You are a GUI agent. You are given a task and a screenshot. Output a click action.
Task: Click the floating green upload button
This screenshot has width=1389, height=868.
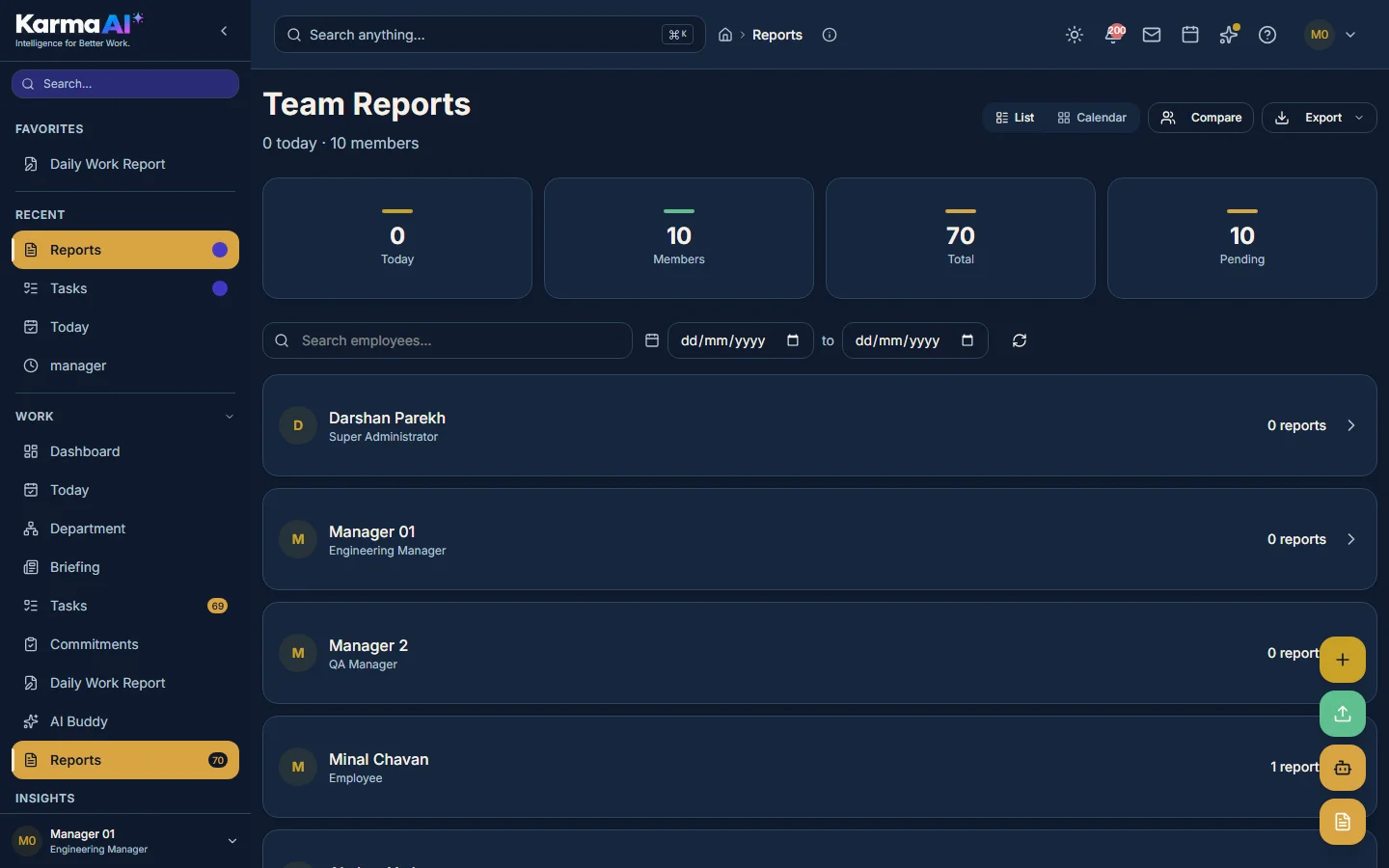[x=1343, y=714]
